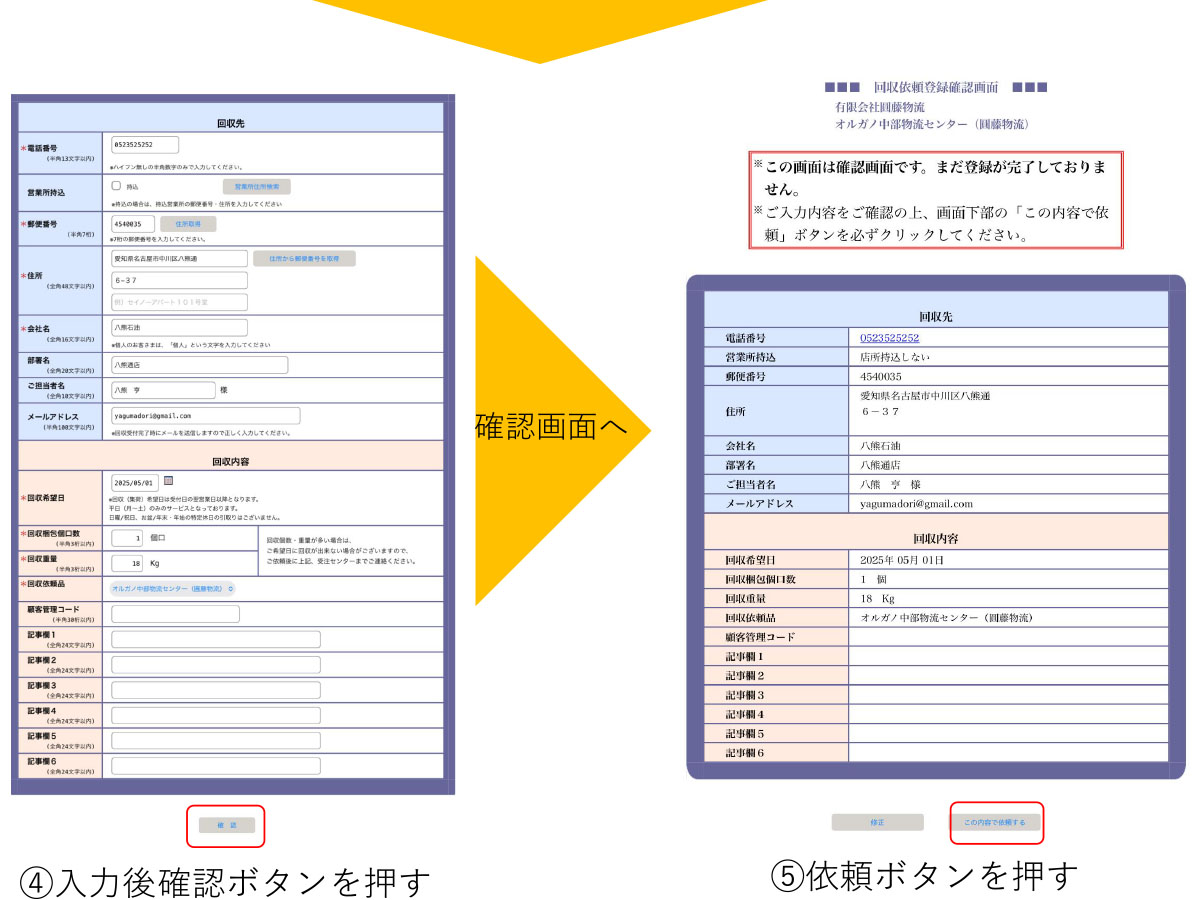Viewport: 1200px width, 900px height.
Task: Click the 回収希望日 date field
Action: tap(135, 482)
